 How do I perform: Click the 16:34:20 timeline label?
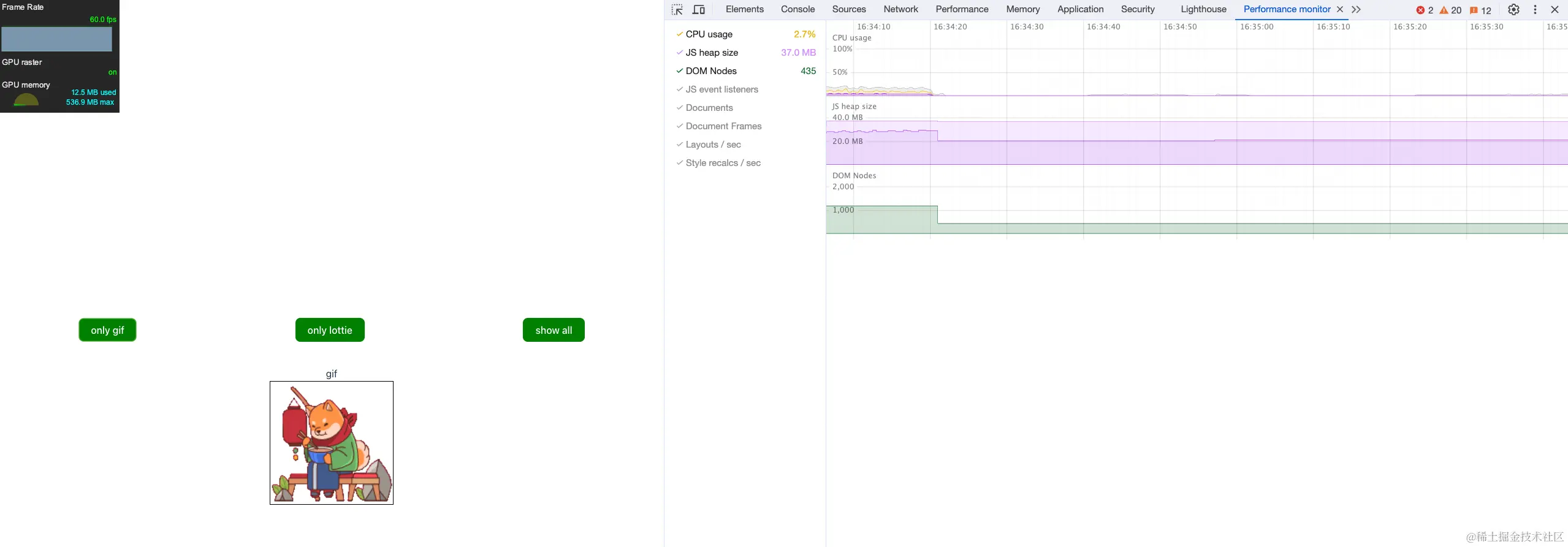(x=950, y=27)
